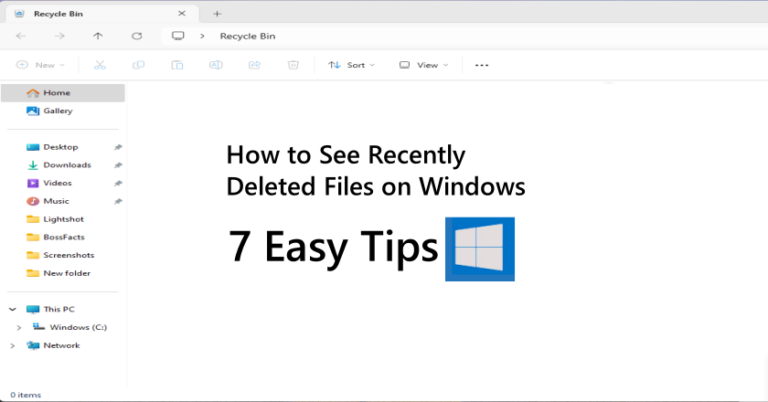Select Home in the sidebar
768x402 pixels.
pos(63,93)
